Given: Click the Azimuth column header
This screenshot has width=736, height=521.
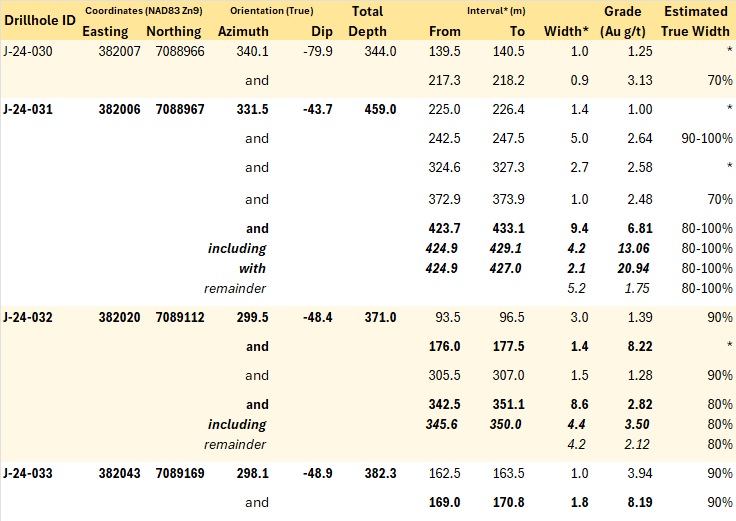Looking at the screenshot, I should 243,31.
